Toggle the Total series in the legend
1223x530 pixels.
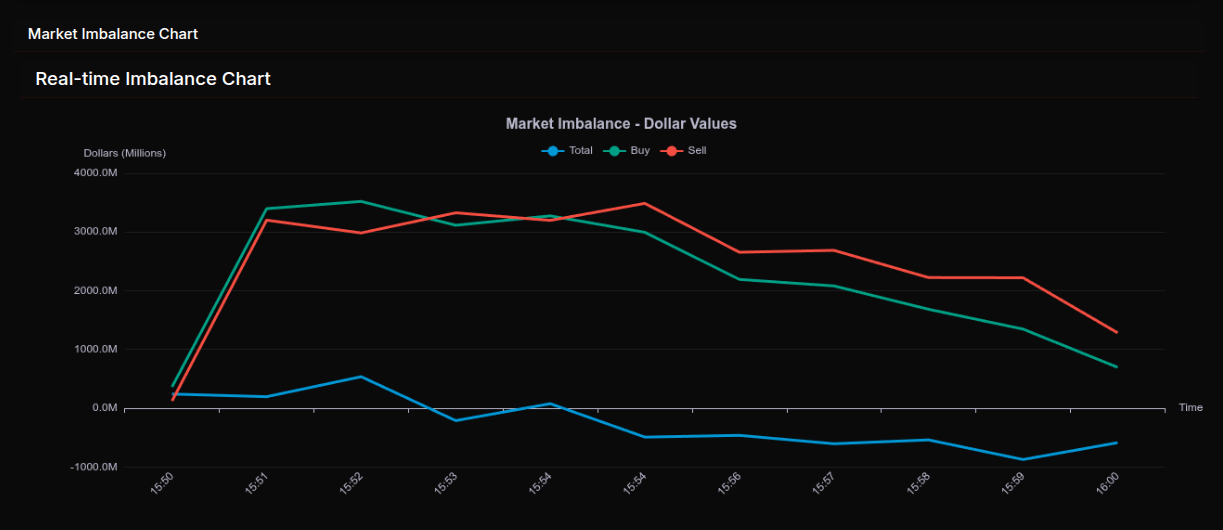(x=580, y=151)
